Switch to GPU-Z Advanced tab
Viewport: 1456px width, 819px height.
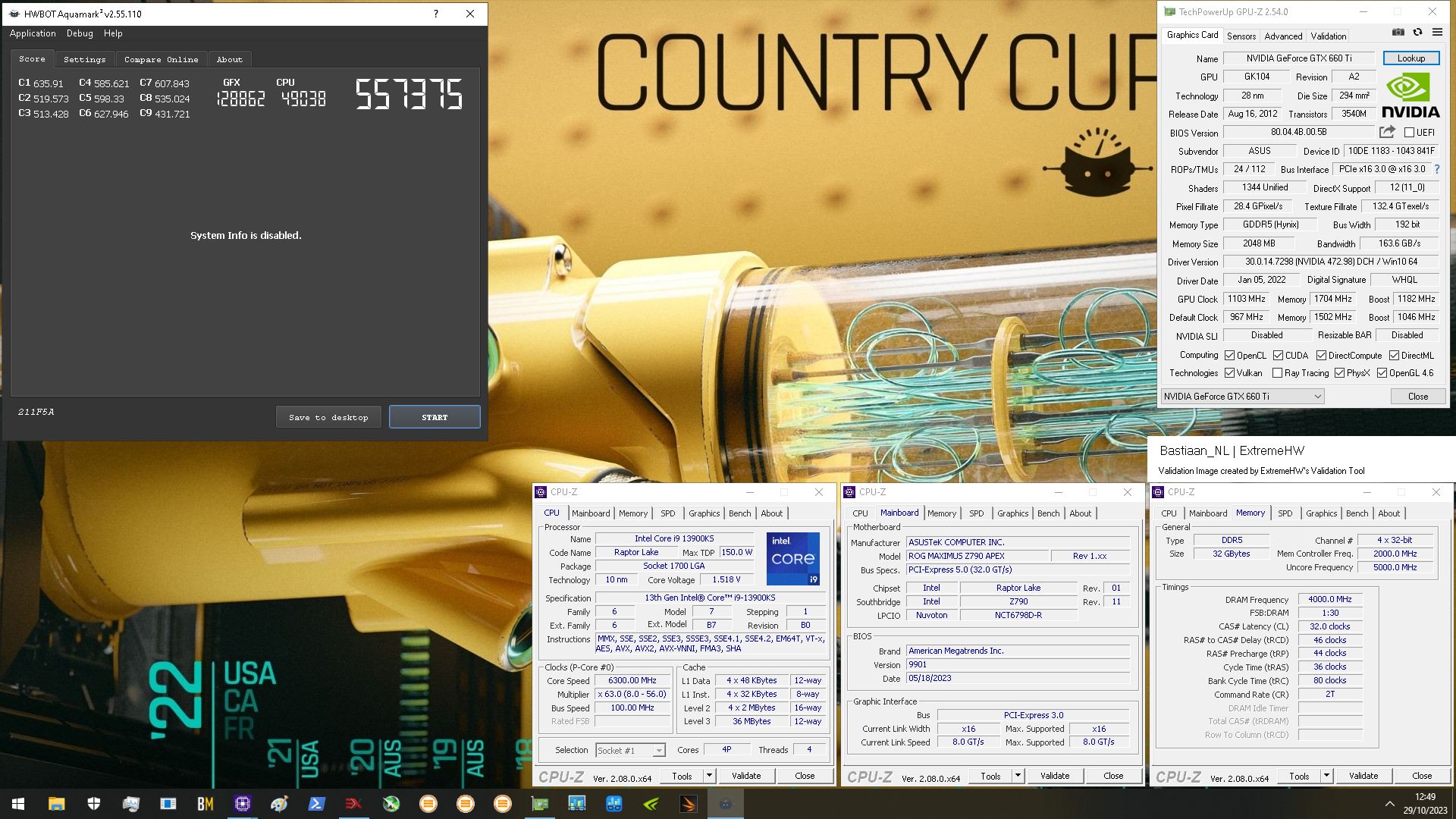(x=1283, y=36)
